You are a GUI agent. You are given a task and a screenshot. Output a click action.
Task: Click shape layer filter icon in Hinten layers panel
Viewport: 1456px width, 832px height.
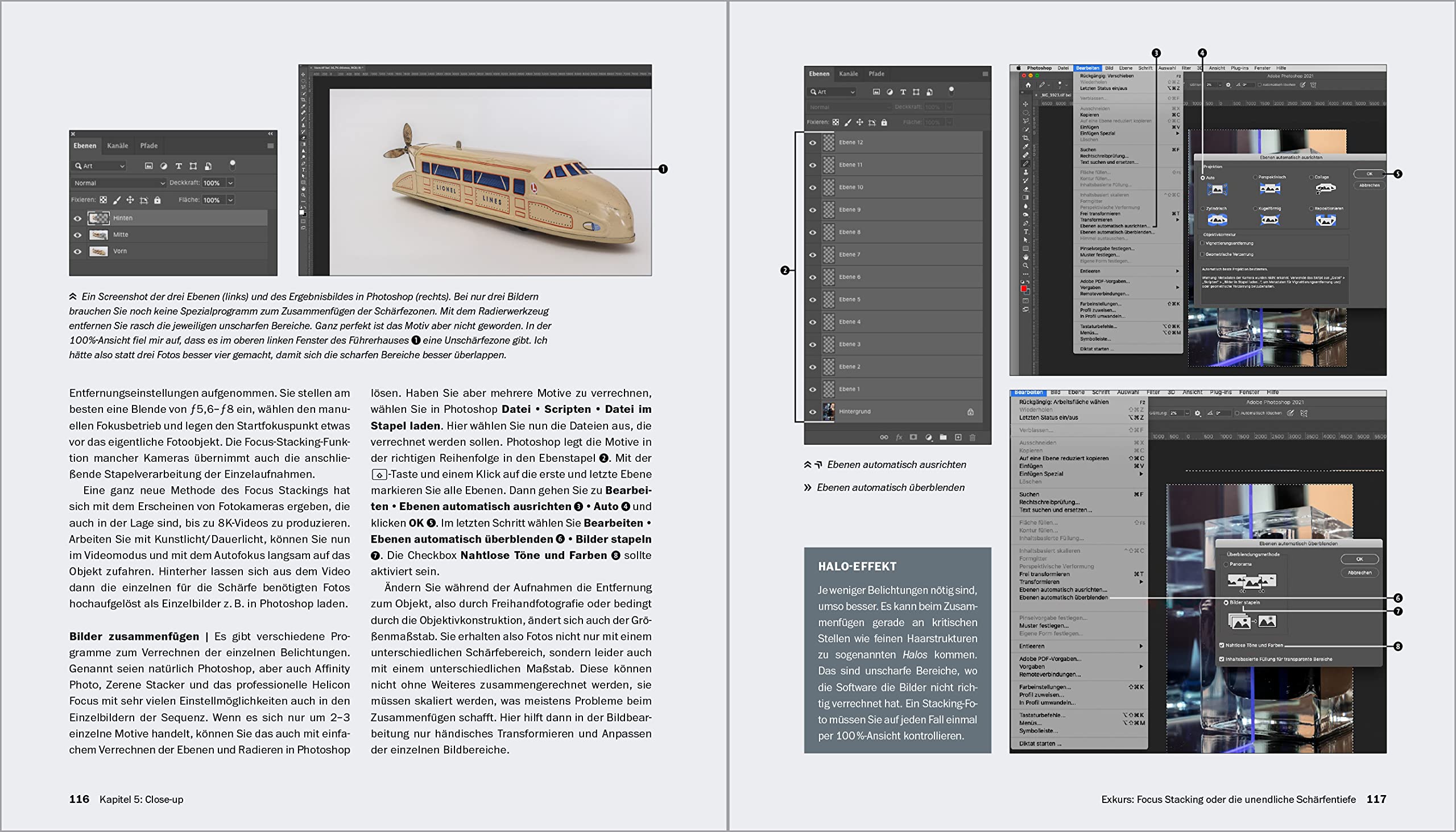click(193, 165)
